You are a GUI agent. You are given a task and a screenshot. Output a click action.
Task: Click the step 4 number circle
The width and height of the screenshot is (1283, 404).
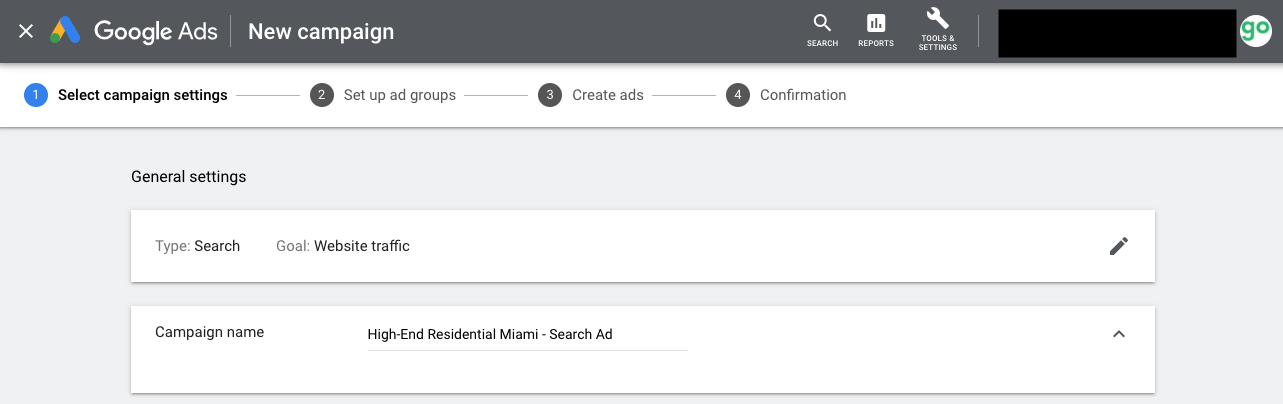point(738,95)
